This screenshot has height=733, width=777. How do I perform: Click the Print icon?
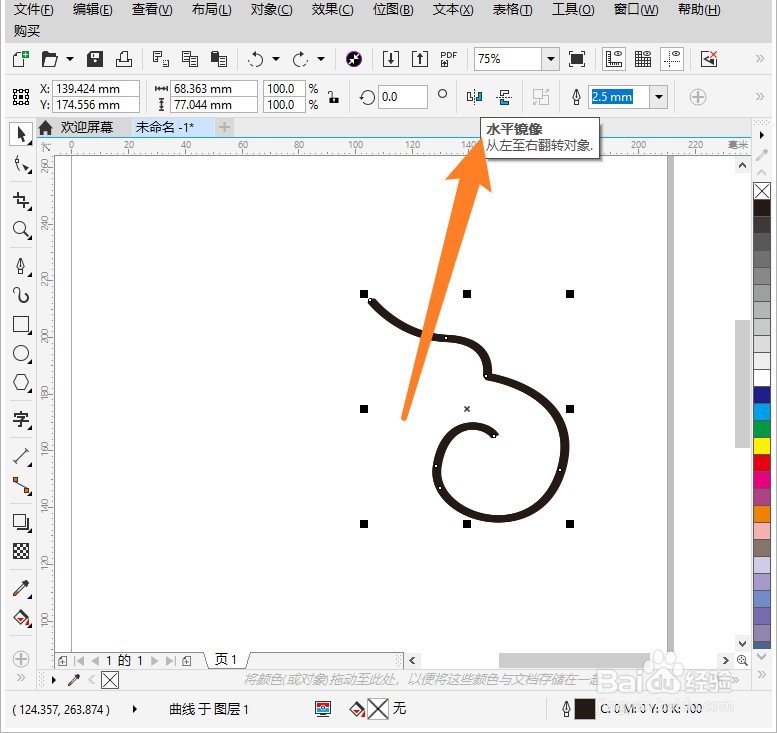click(x=123, y=59)
